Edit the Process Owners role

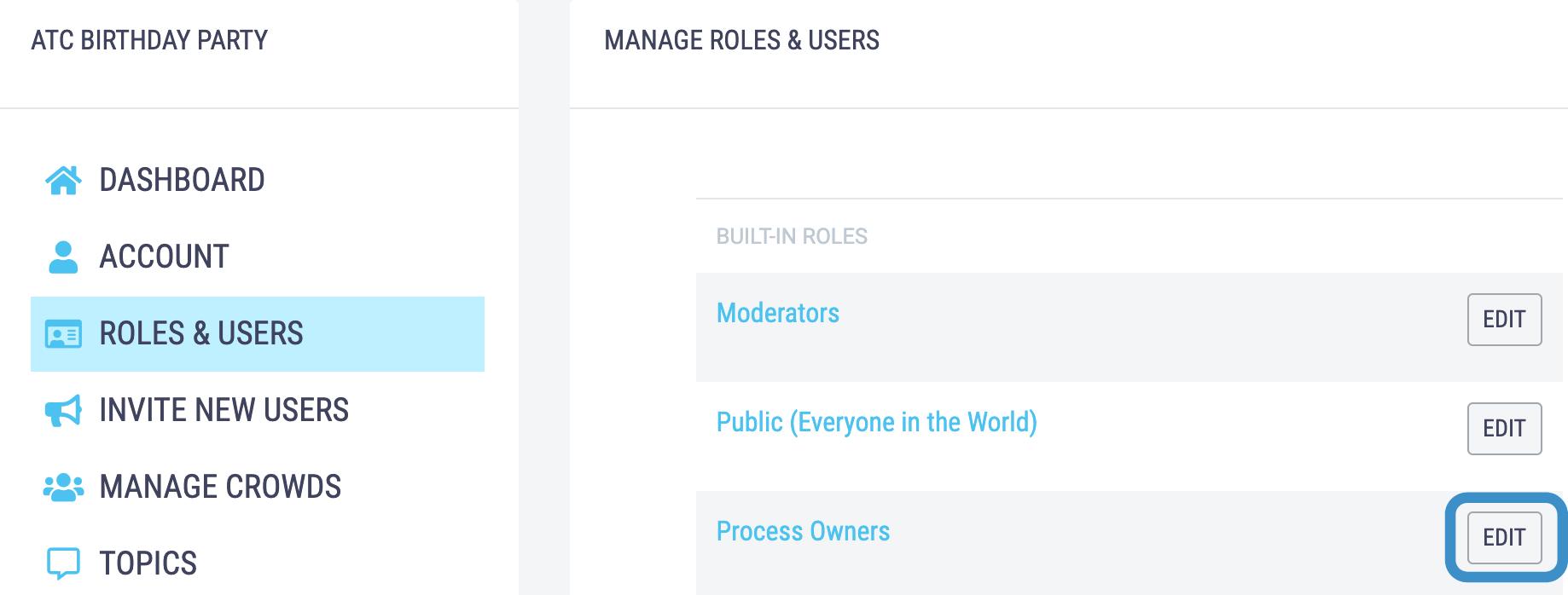point(1504,538)
